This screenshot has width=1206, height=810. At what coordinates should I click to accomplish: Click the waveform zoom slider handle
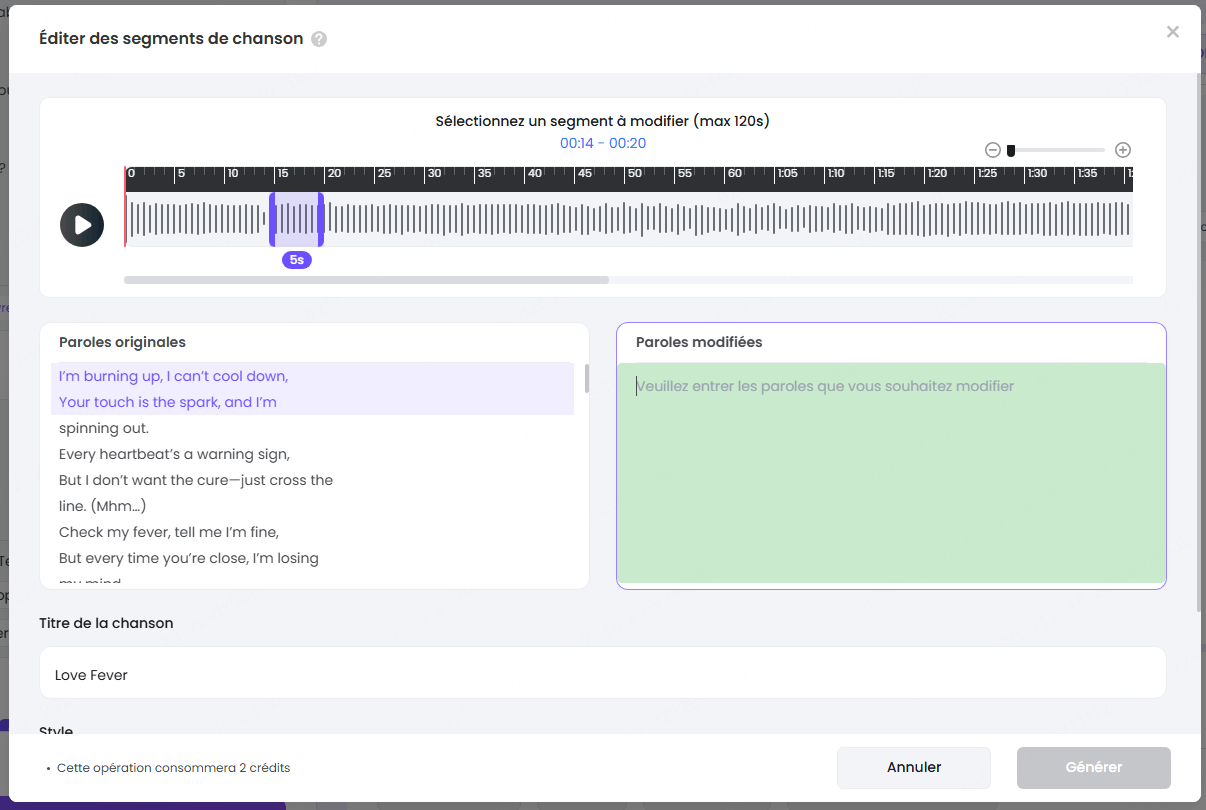(x=1011, y=150)
